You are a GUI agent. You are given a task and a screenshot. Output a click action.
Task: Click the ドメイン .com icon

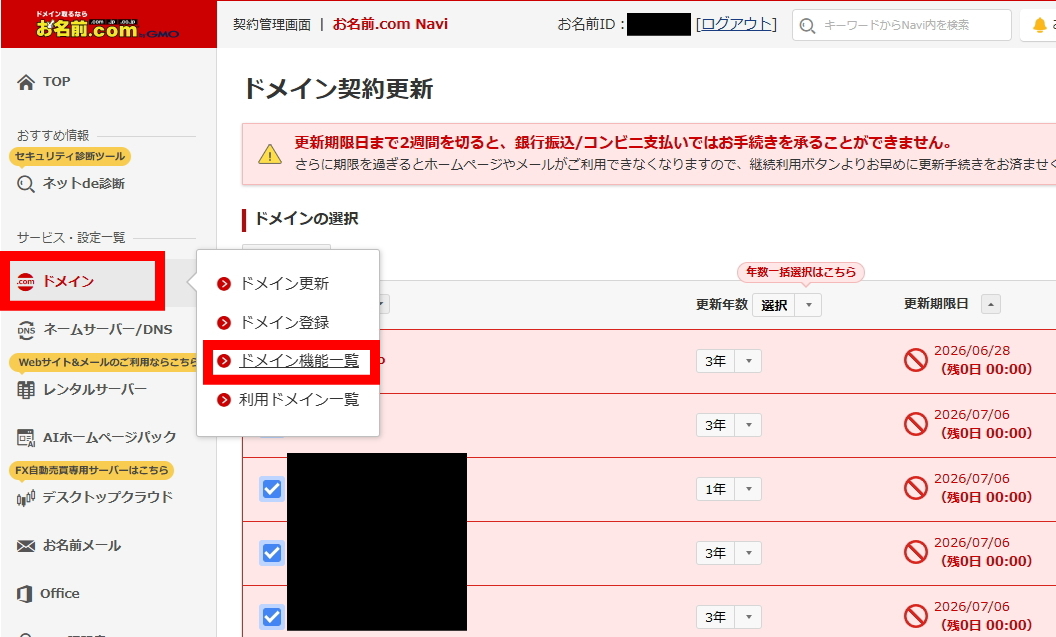click(26, 281)
